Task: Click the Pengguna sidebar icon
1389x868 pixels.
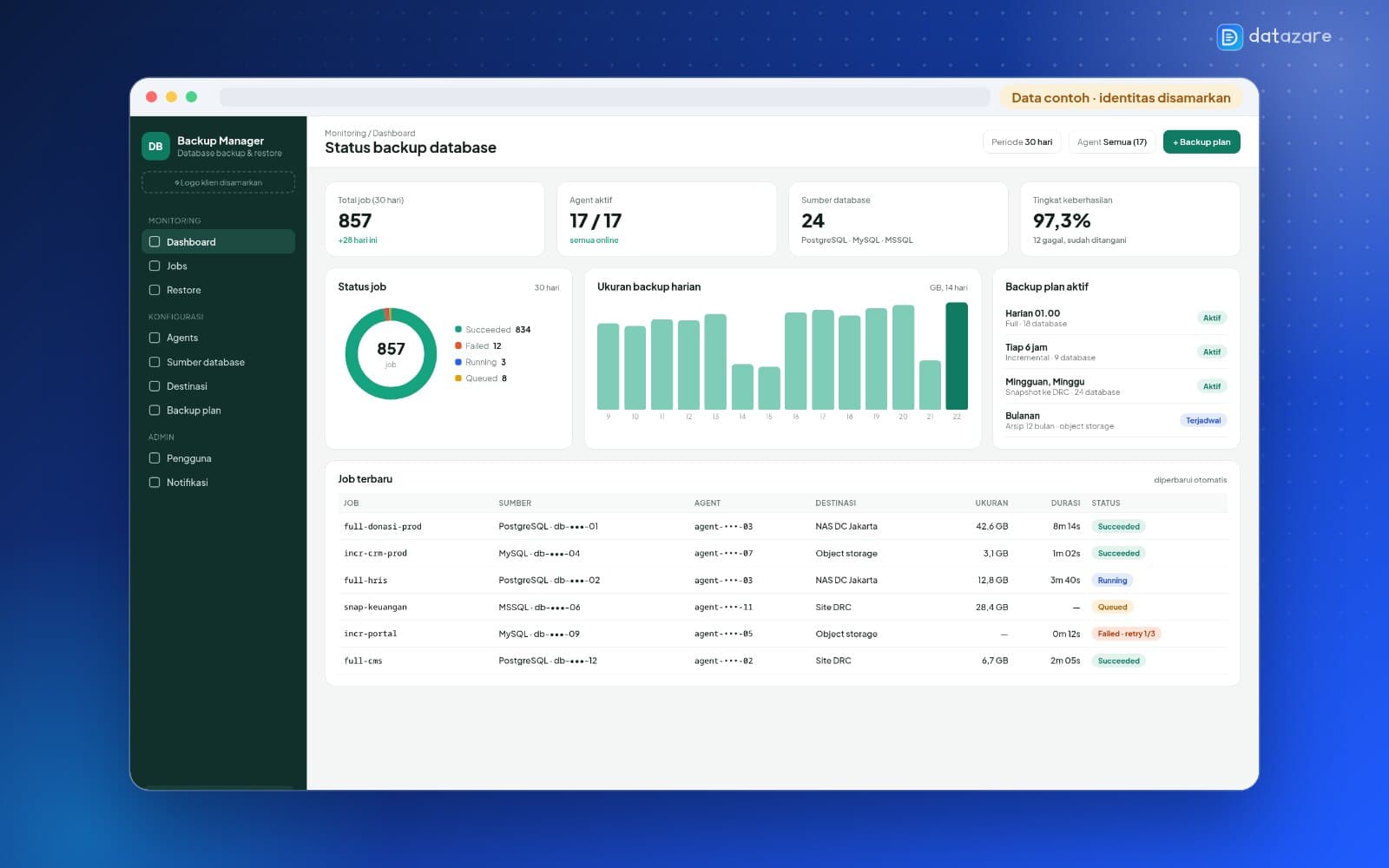Action: 155,458
